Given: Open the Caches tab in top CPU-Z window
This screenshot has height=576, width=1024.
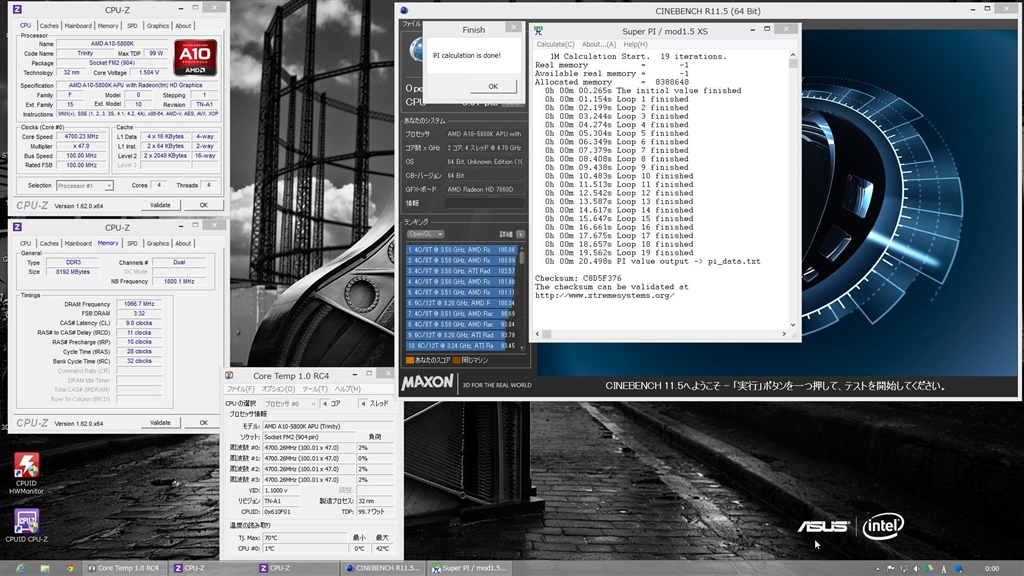Looking at the screenshot, I should point(49,25).
